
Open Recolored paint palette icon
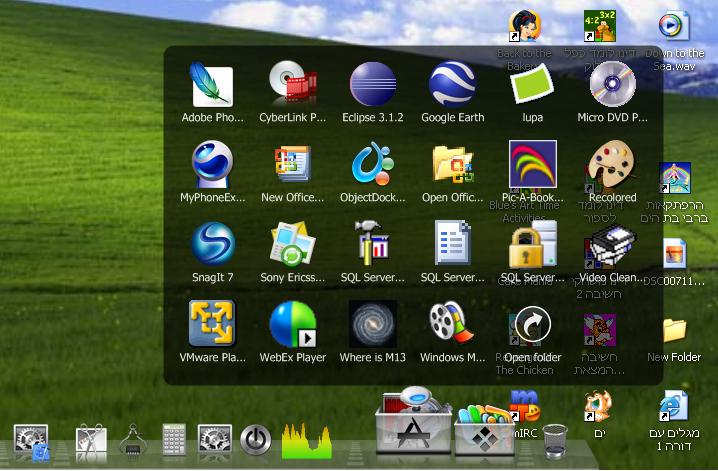coord(612,164)
